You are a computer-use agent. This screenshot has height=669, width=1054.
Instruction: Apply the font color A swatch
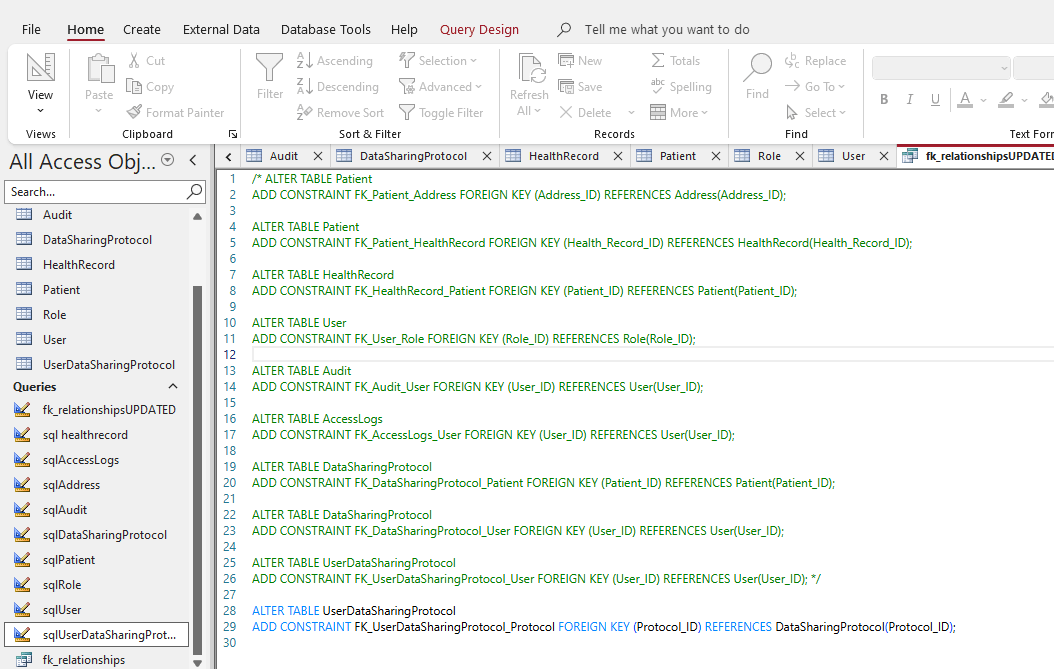[965, 100]
